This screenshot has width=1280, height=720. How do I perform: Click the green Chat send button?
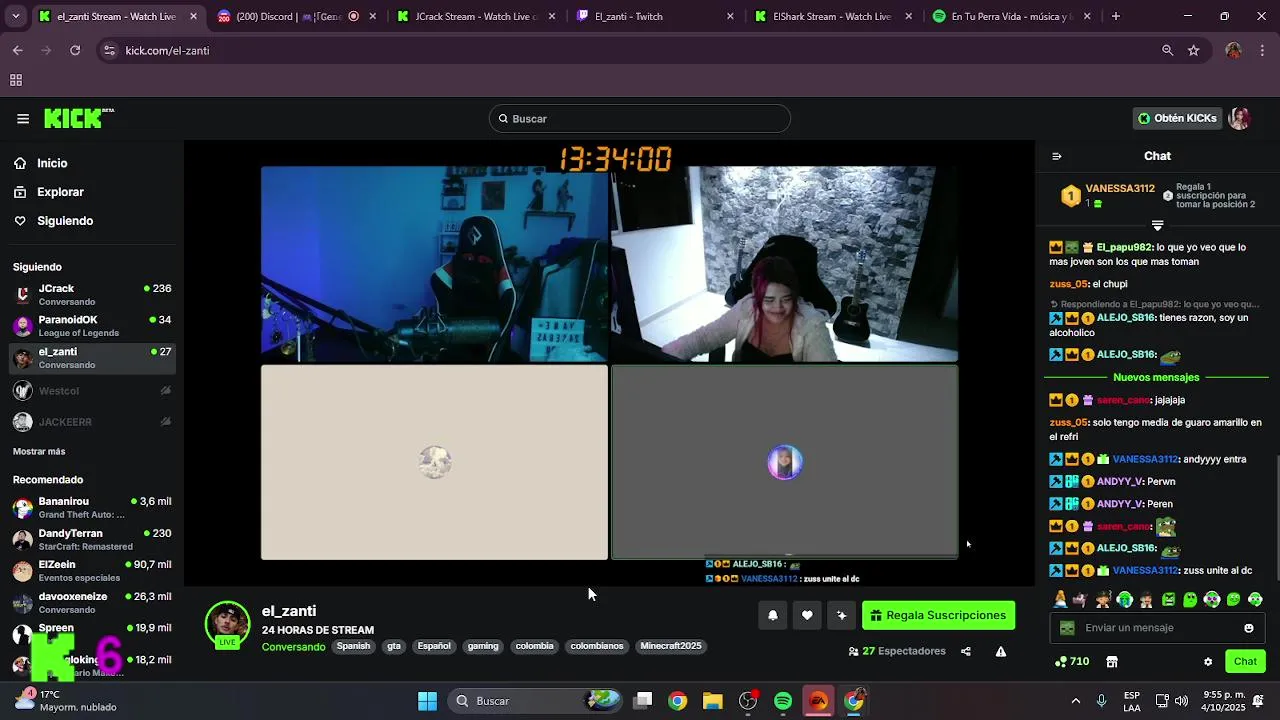(x=1245, y=662)
